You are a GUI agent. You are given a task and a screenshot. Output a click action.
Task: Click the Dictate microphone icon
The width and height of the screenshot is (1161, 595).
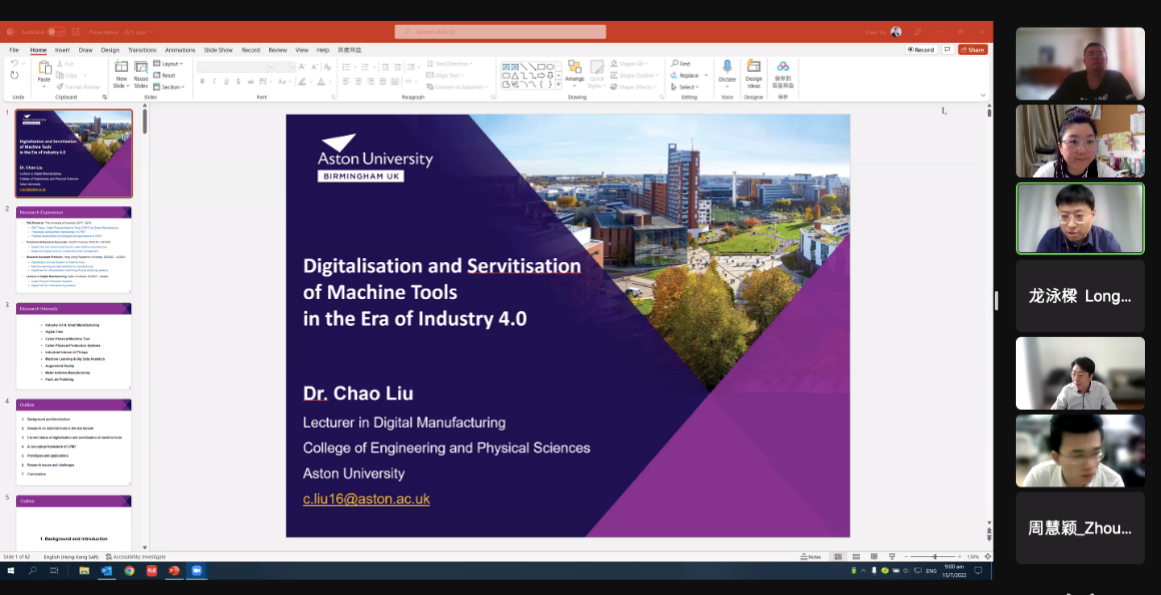pyautogui.click(x=727, y=67)
